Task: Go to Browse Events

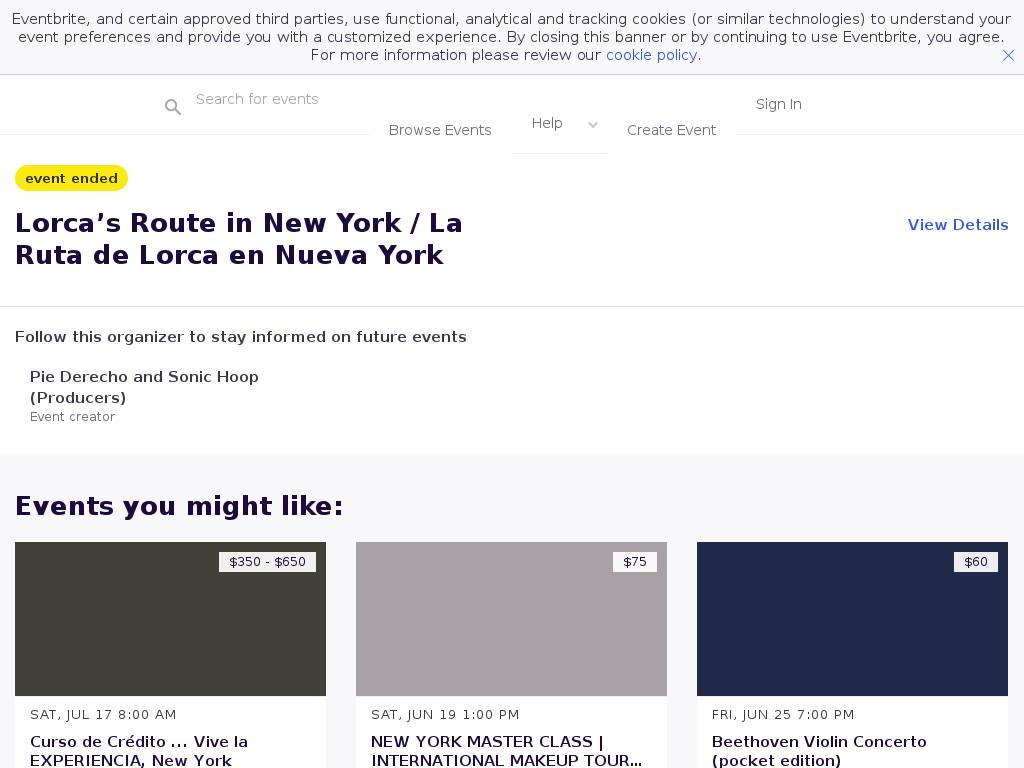Action: pos(440,130)
